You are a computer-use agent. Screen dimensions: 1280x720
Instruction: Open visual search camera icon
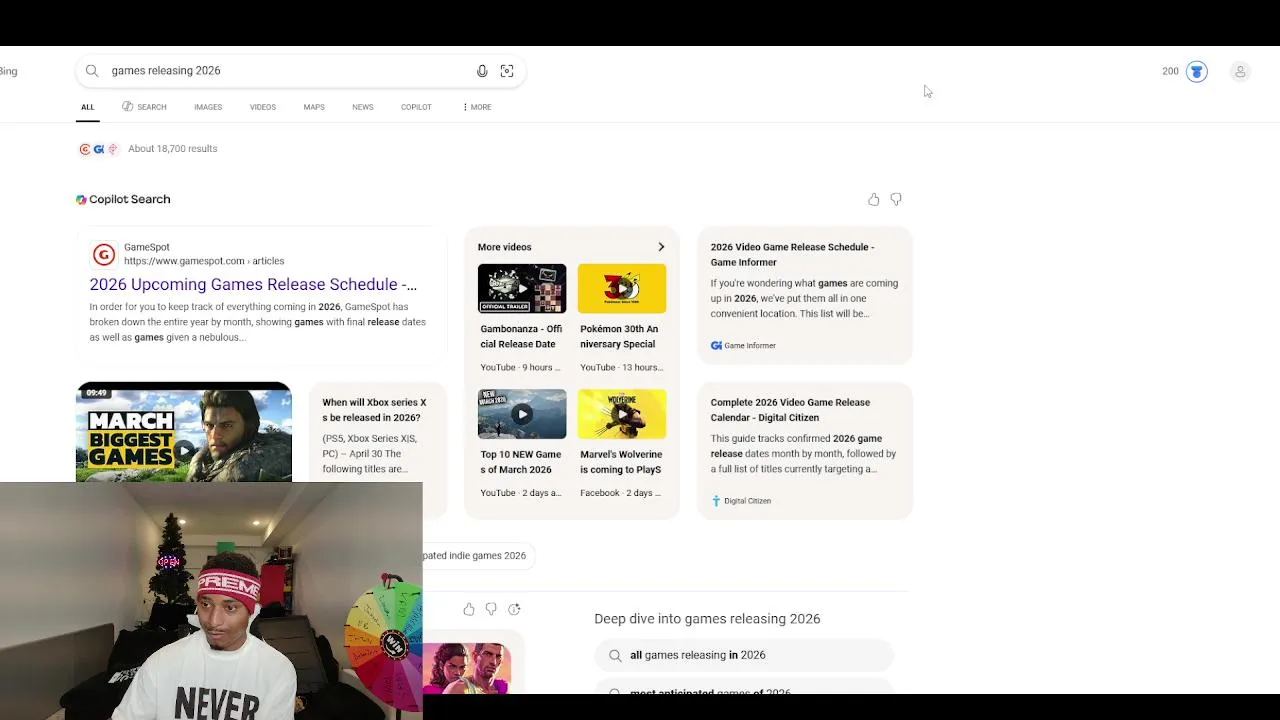point(507,71)
